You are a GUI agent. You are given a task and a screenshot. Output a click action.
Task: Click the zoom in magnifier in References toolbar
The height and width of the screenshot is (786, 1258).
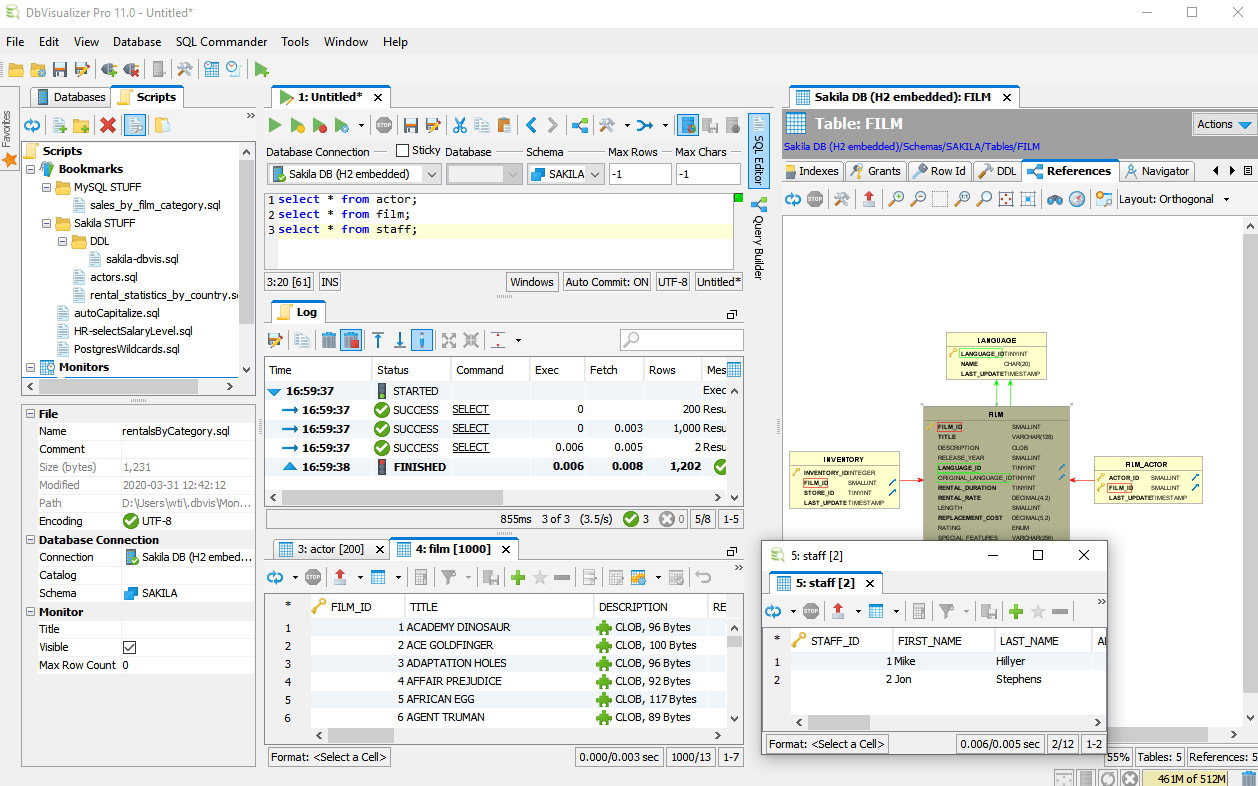click(896, 199)
